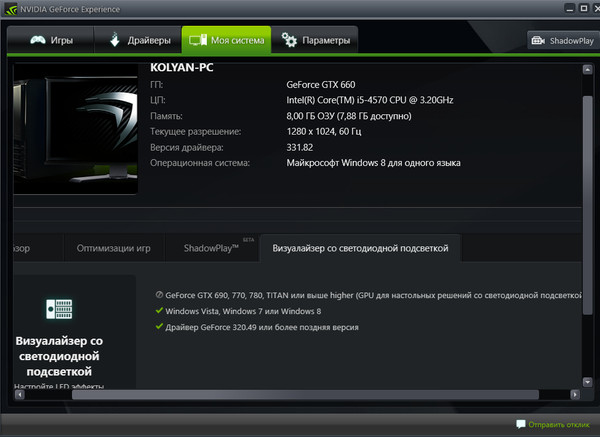
Task: Open the Параметры tab
Action: 315,40
